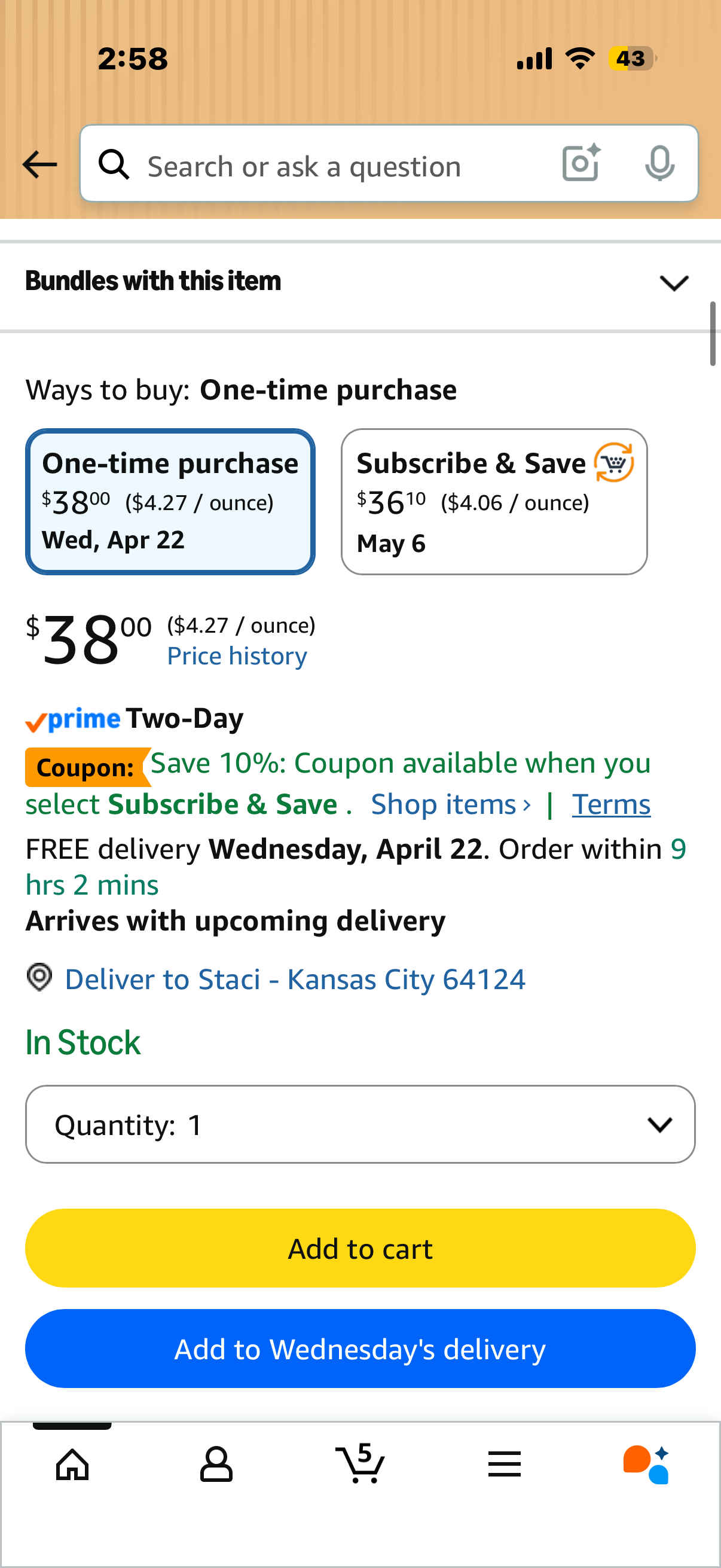Open the account profile icon
The width and height of the screenshot is (721, 1568).
(216, 1465)
